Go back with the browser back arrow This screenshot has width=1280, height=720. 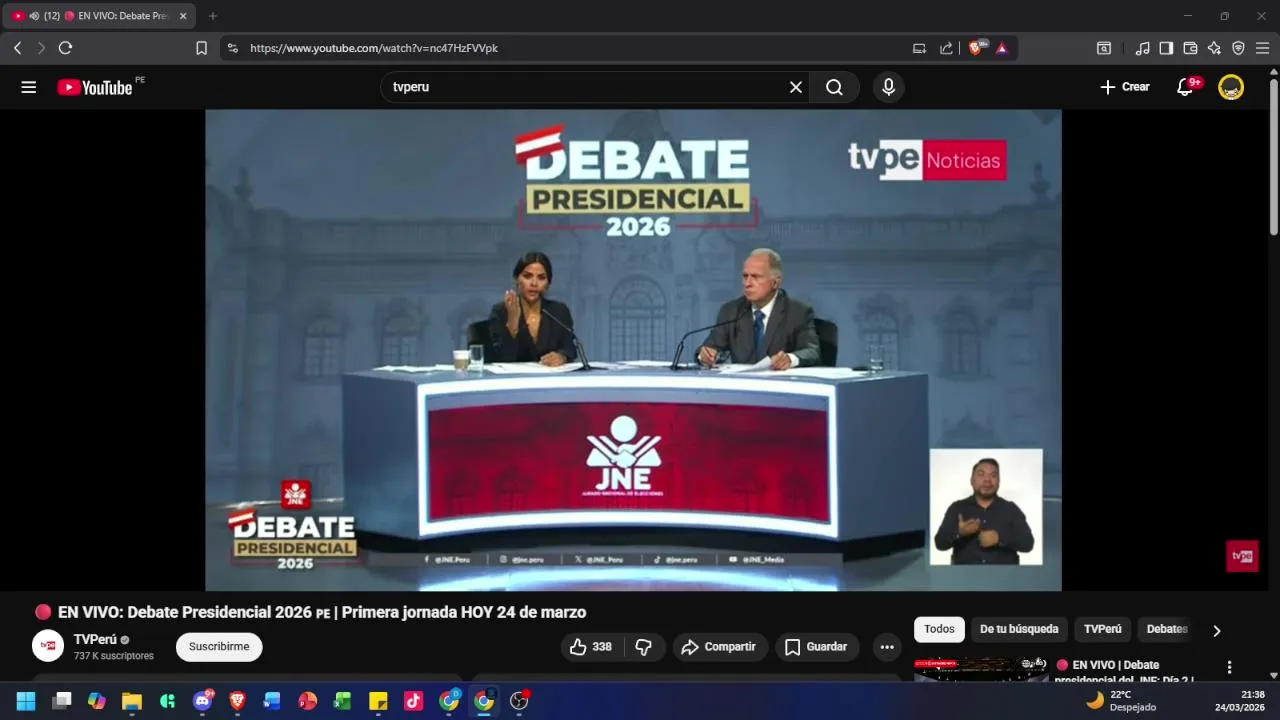click(17, 48)
